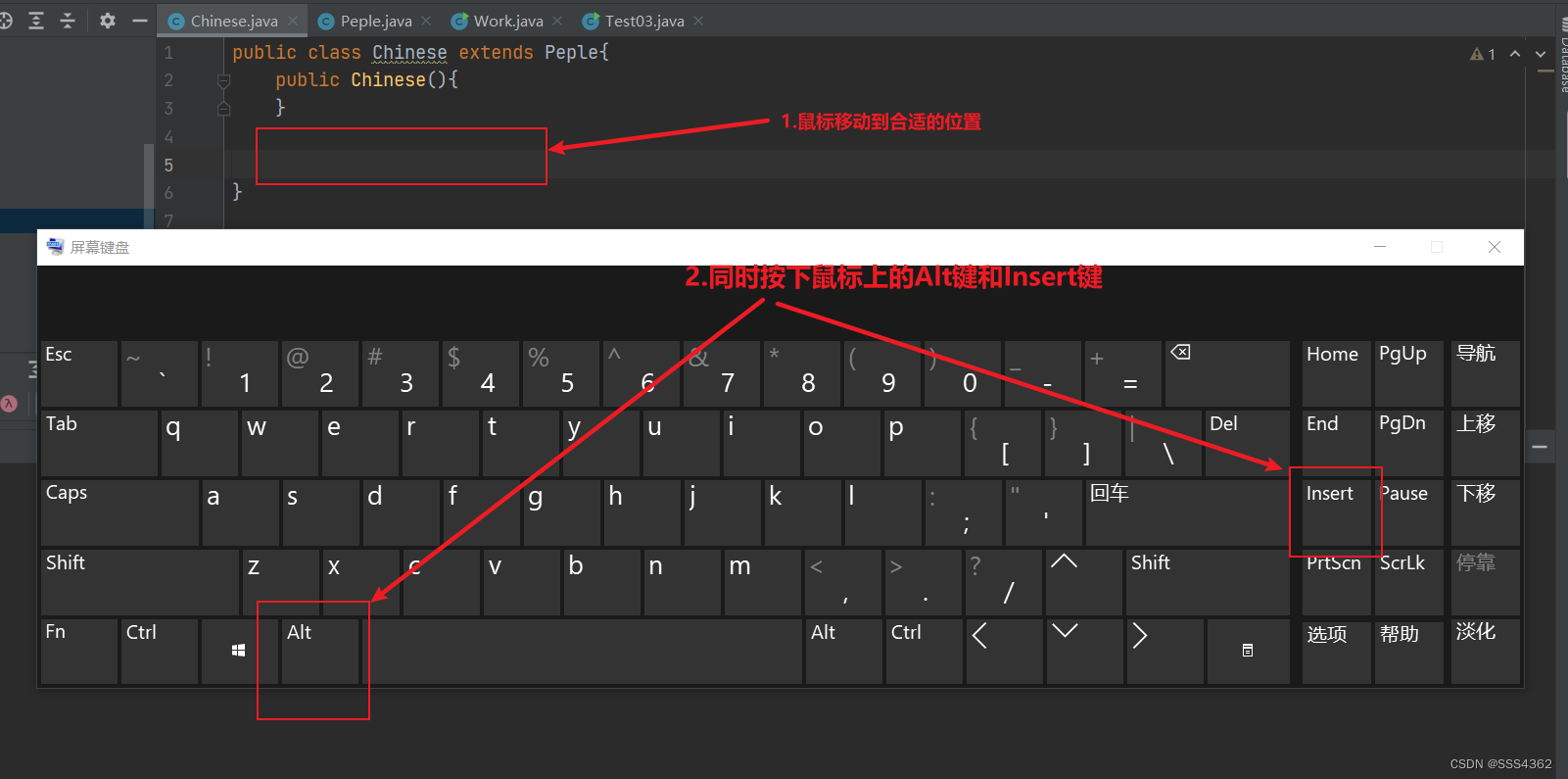Viewport: 1568px width, 779px height.
Task: Click the fold end marker on line 3
Action: tap(223, 108)
